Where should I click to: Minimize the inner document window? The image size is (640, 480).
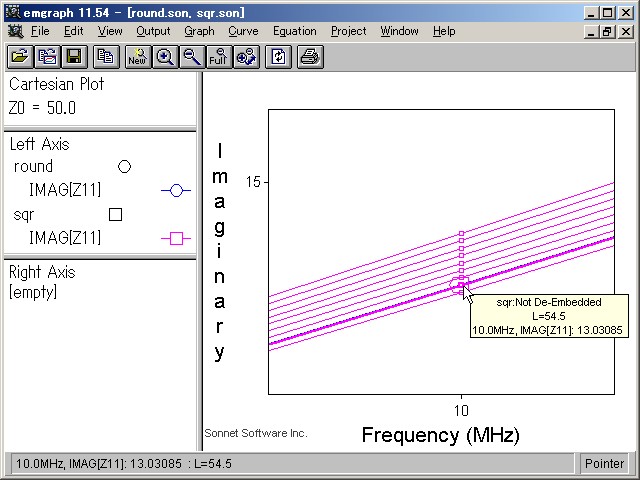591,31
